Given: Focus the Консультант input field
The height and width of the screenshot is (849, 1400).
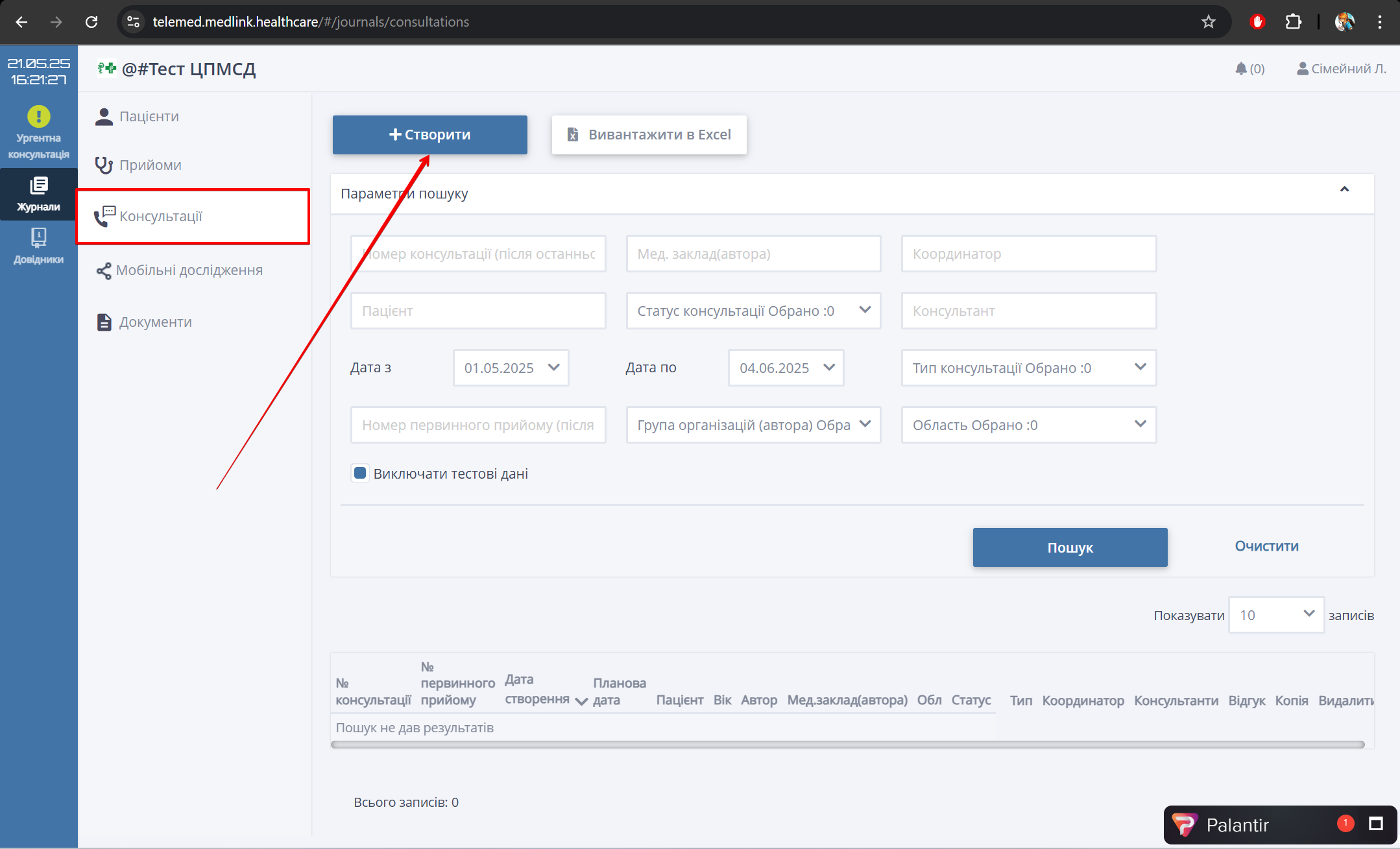Looking at the screenshot, I should coord(1028,311).
